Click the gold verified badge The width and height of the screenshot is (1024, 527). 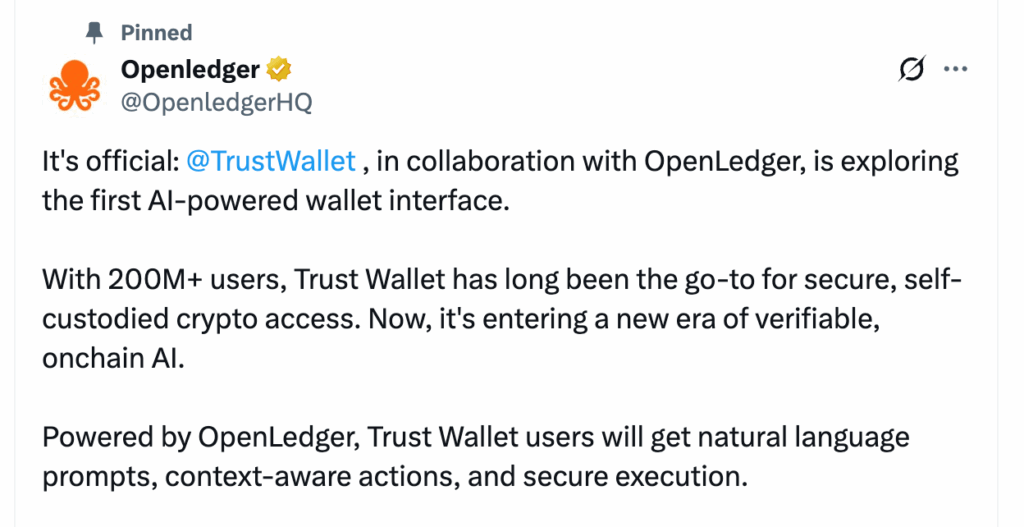tap(278, 70)
